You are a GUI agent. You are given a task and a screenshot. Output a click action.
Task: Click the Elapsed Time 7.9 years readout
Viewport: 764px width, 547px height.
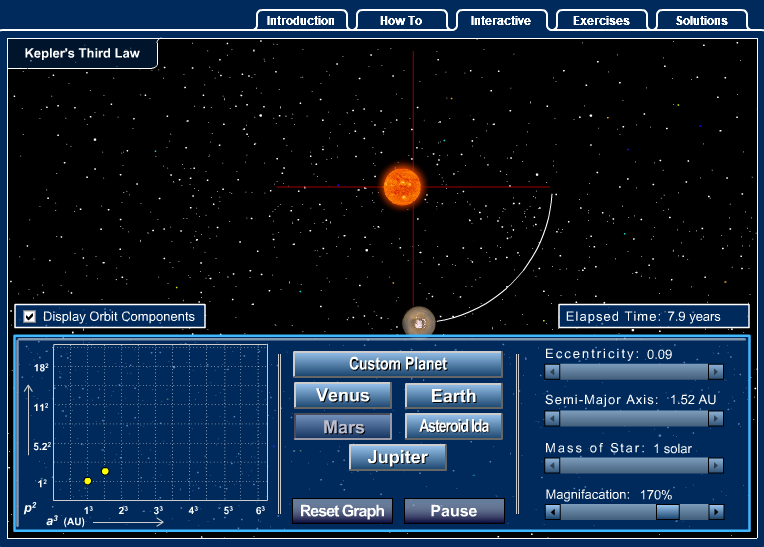[653, 317]
